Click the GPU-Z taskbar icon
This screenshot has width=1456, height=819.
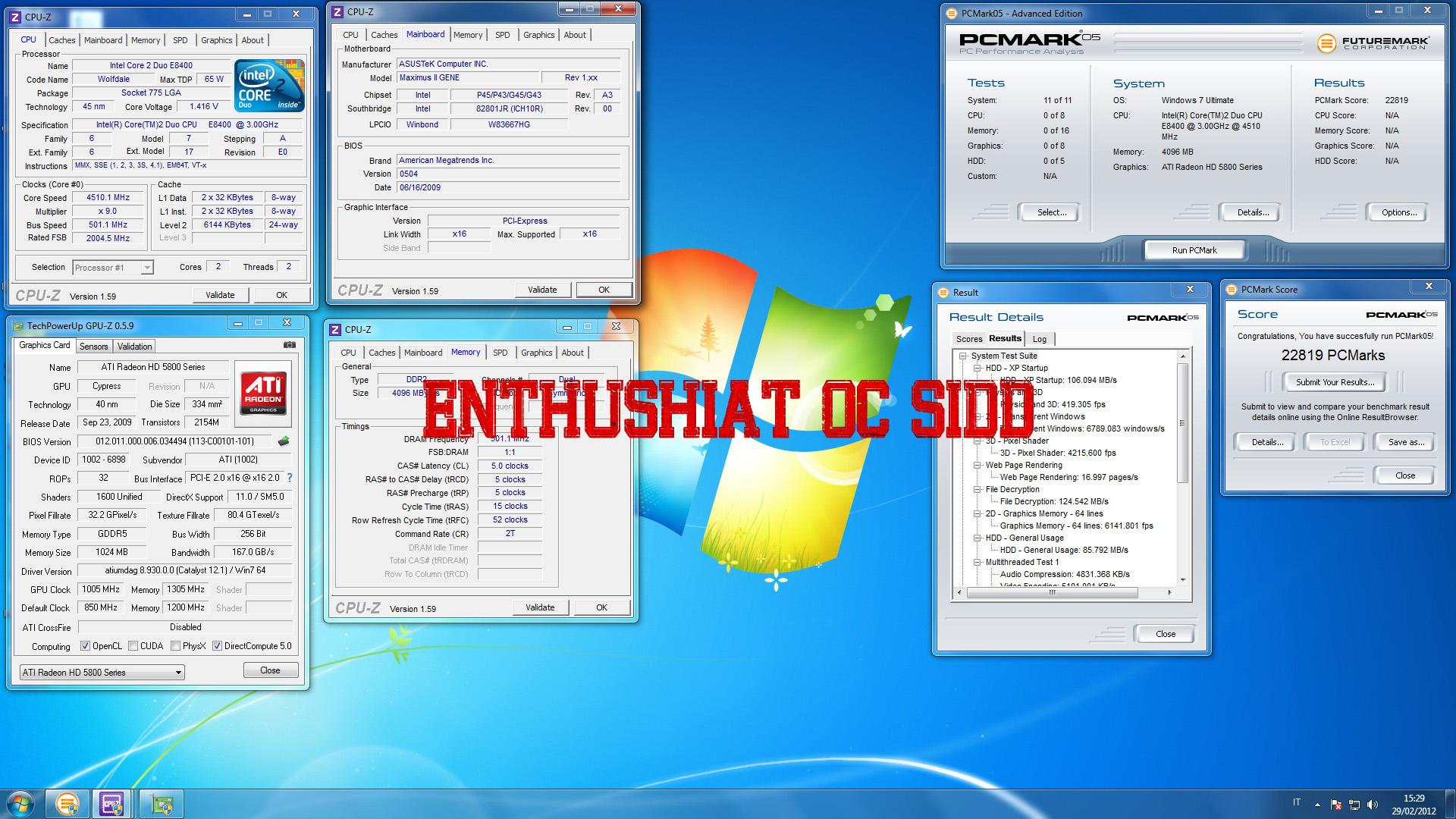(x=161, y=804)
